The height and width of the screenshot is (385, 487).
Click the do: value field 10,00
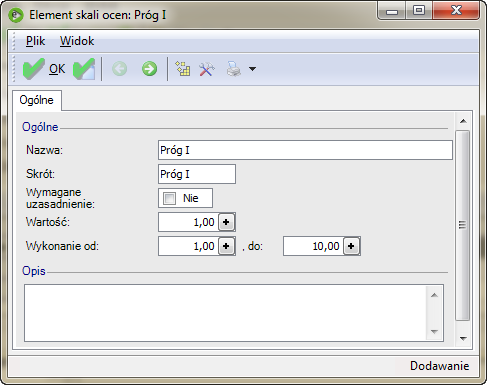pos(313,246)
